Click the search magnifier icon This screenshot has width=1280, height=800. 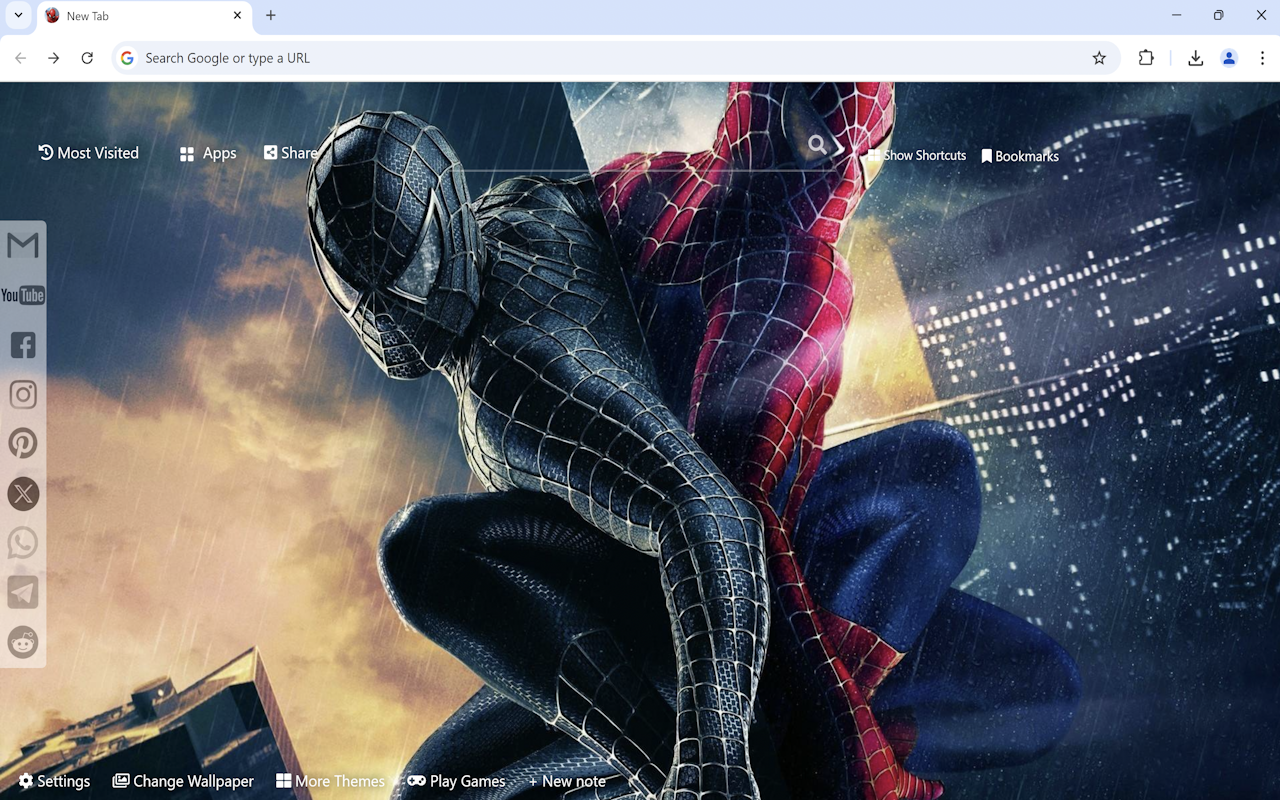pos(816,145)
